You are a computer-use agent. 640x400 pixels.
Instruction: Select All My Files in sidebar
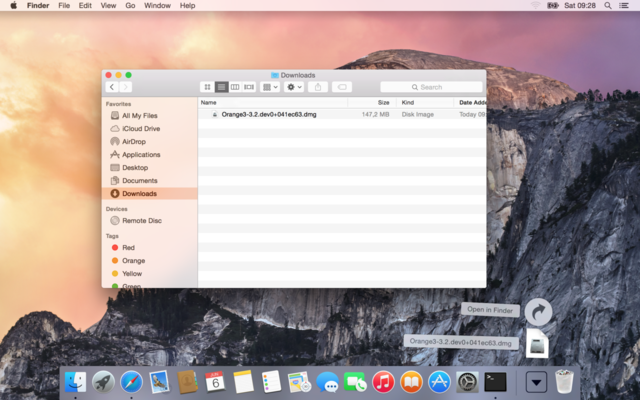pos(149,116)
